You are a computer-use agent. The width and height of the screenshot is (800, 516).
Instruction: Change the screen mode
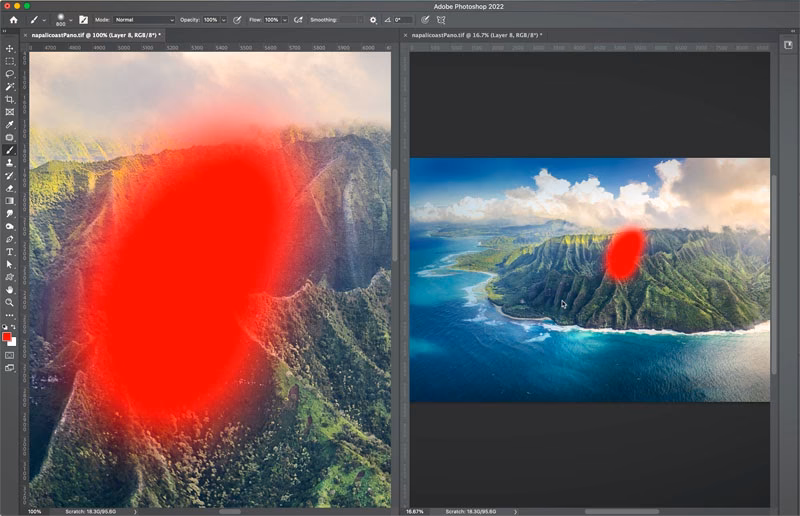point(9,367)
